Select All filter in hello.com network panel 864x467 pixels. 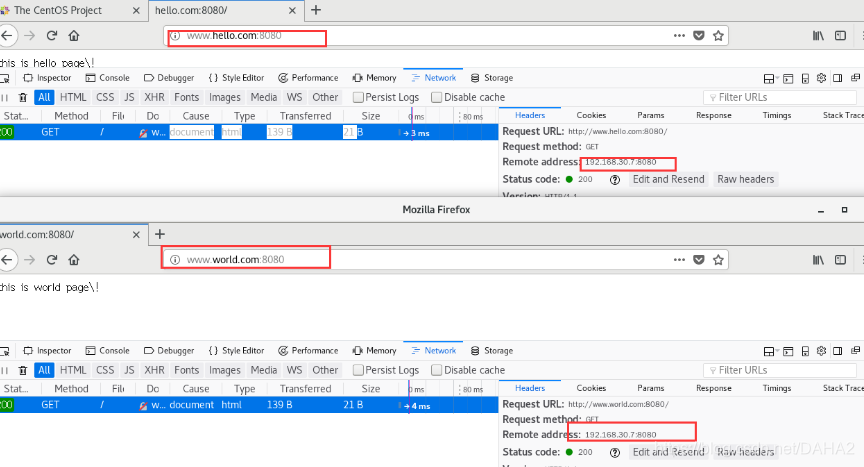[44, 97]
